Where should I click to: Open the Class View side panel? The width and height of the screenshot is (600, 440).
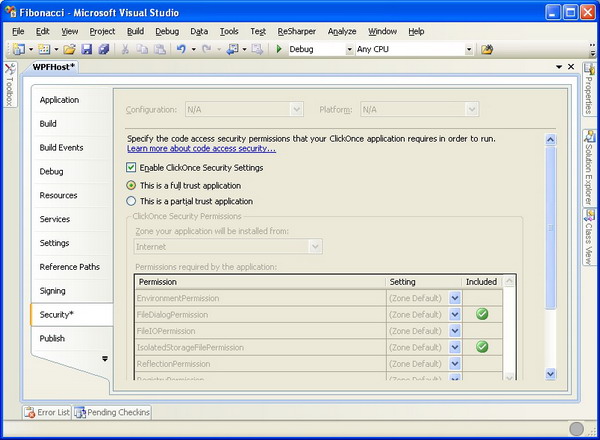[589, 237]
